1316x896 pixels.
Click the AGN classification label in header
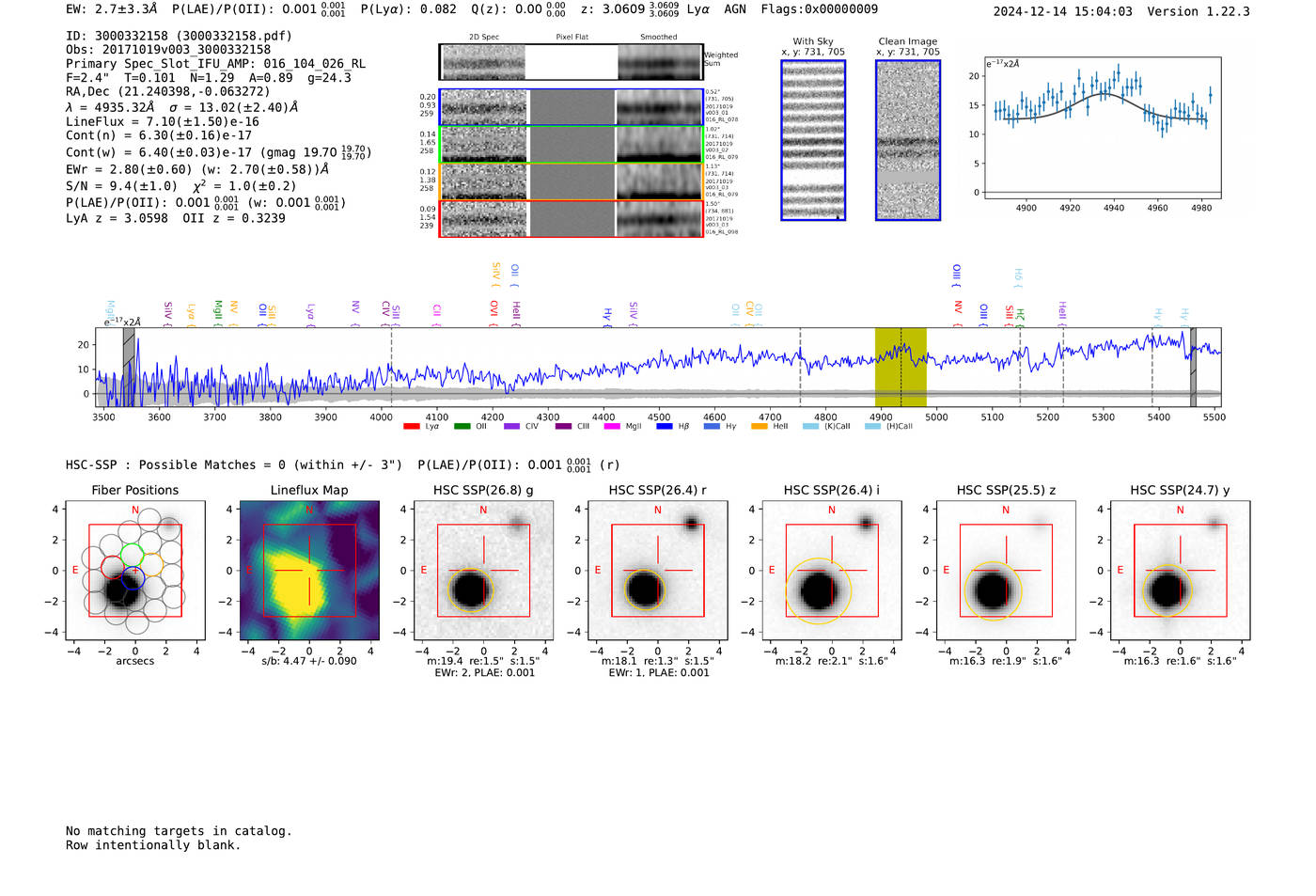[x=734, y=8]
